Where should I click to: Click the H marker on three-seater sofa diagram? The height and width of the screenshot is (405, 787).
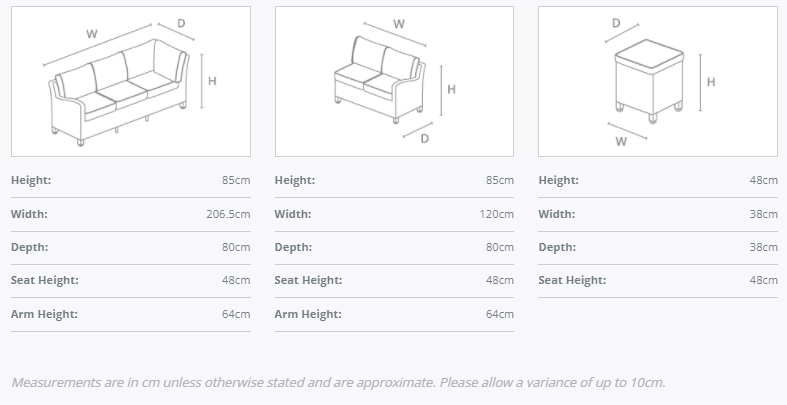tap(213, 81)
